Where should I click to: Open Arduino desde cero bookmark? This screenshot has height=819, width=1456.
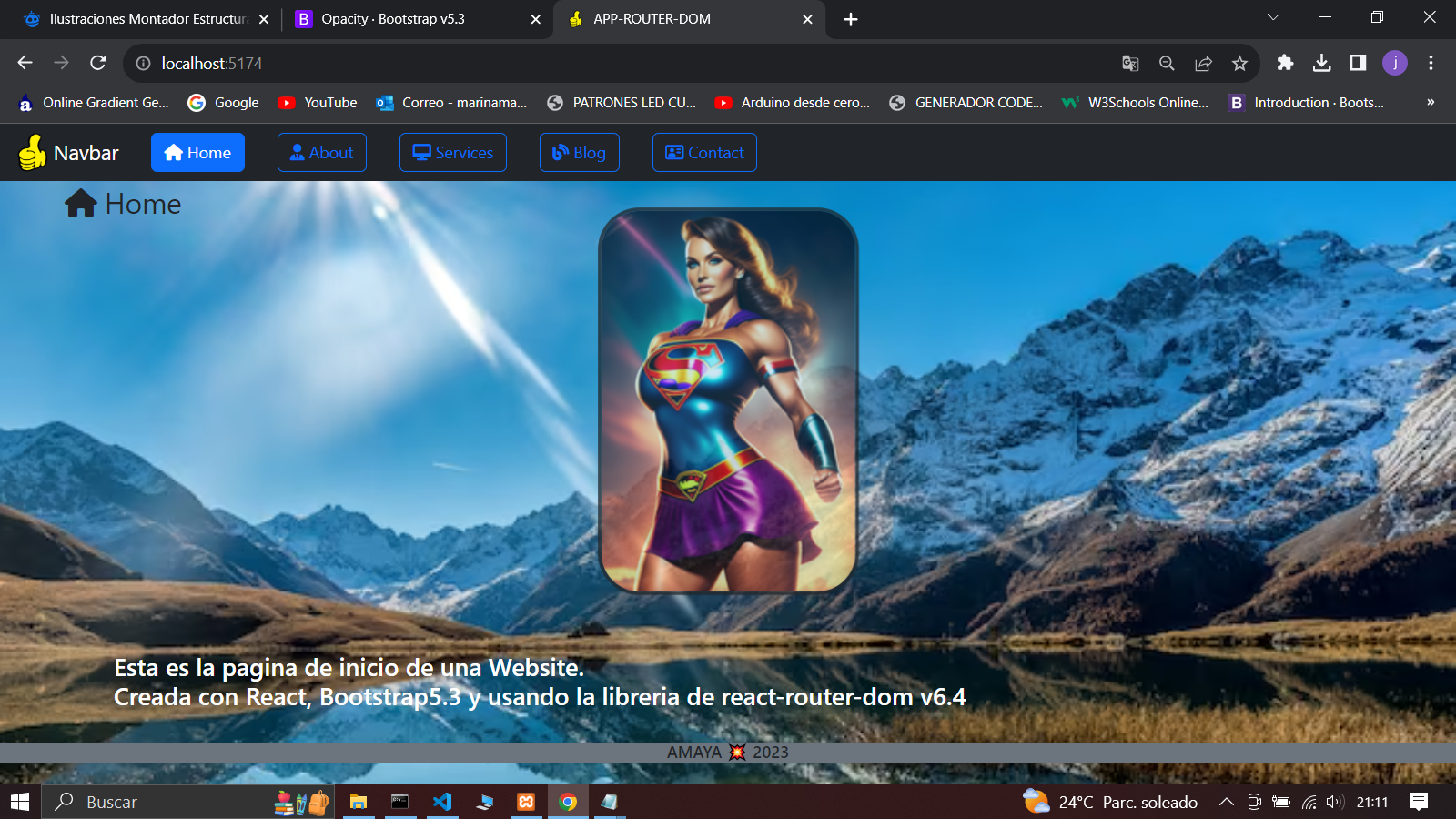pos(793,103)
